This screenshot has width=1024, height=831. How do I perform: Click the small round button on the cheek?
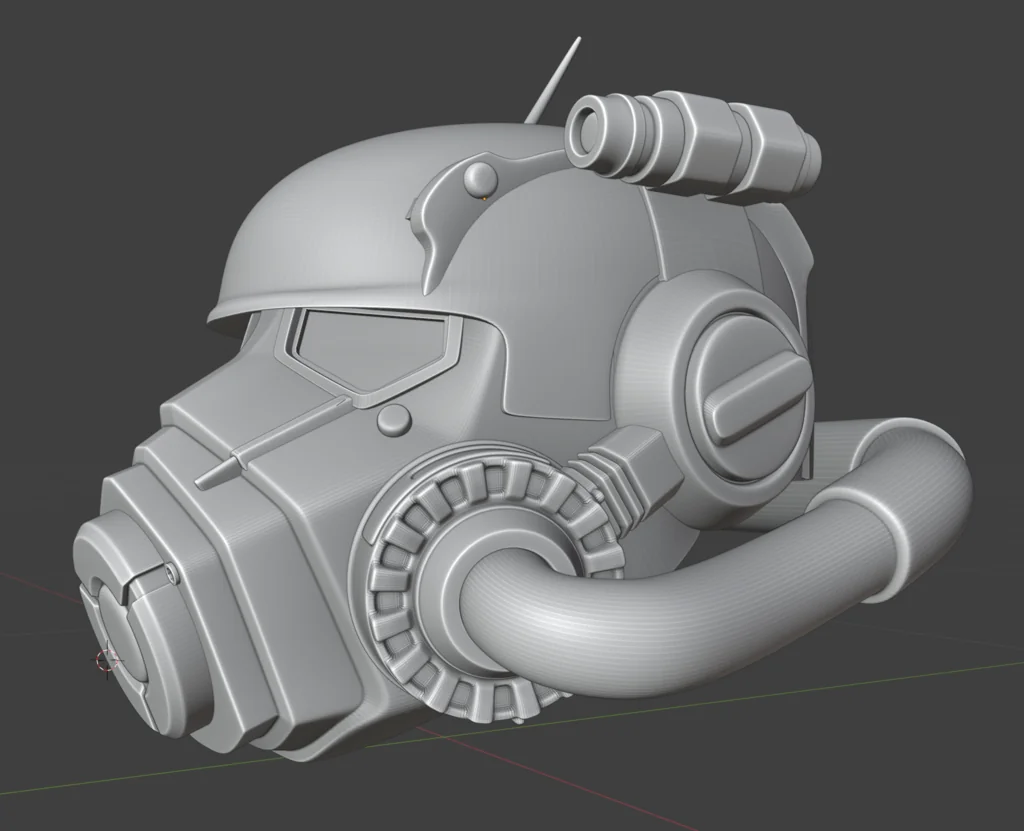pyautogui.click(x=395, y=420)
